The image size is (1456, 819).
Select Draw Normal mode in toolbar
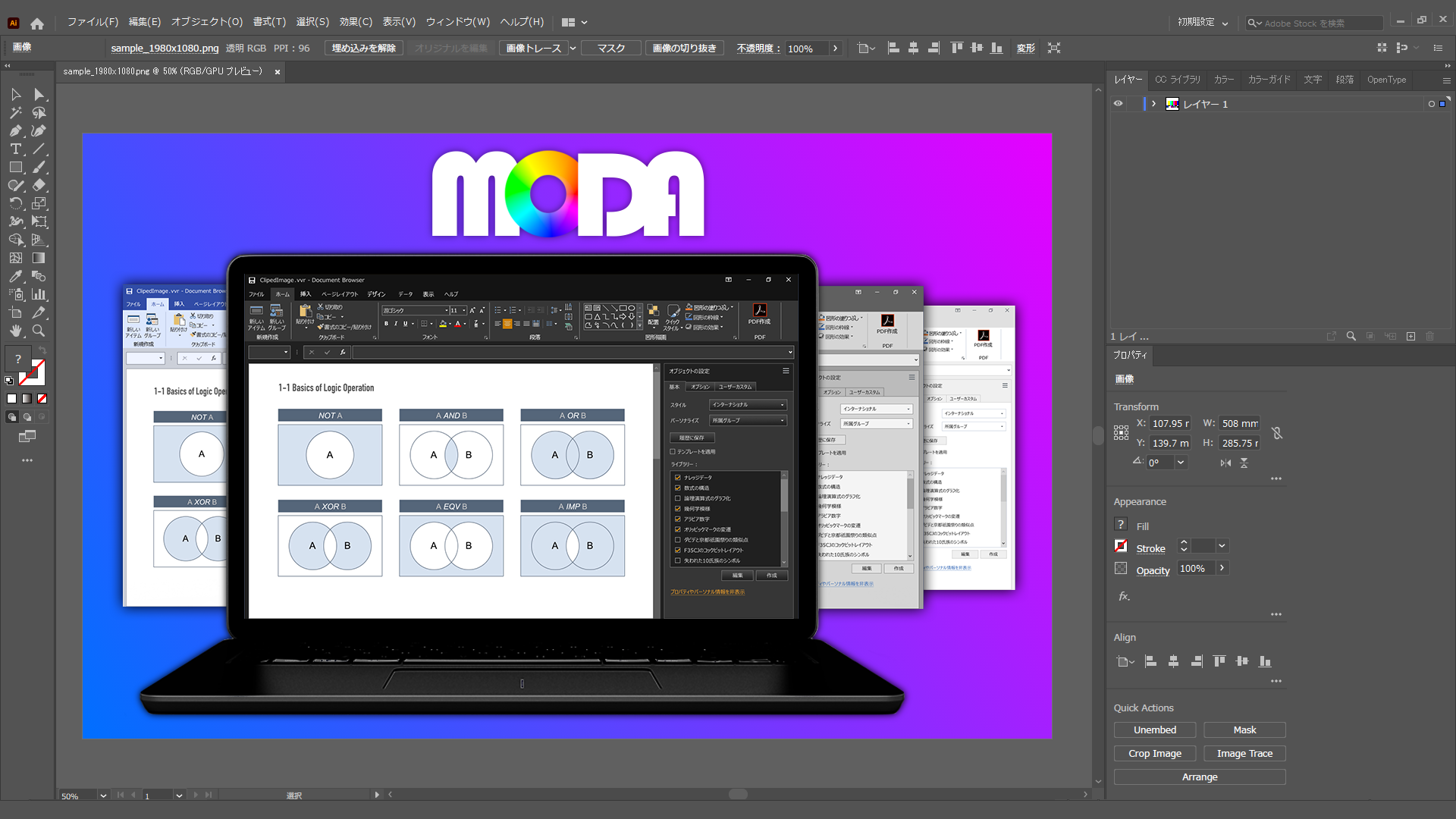tap(12, 417)
